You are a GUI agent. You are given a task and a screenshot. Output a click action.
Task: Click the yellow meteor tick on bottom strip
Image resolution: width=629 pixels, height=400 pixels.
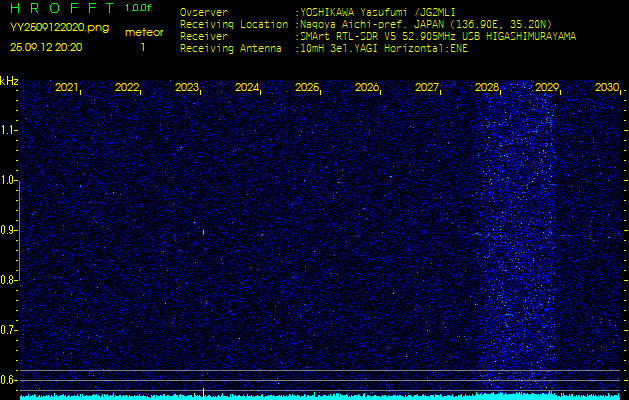click(x=203, y=394)
